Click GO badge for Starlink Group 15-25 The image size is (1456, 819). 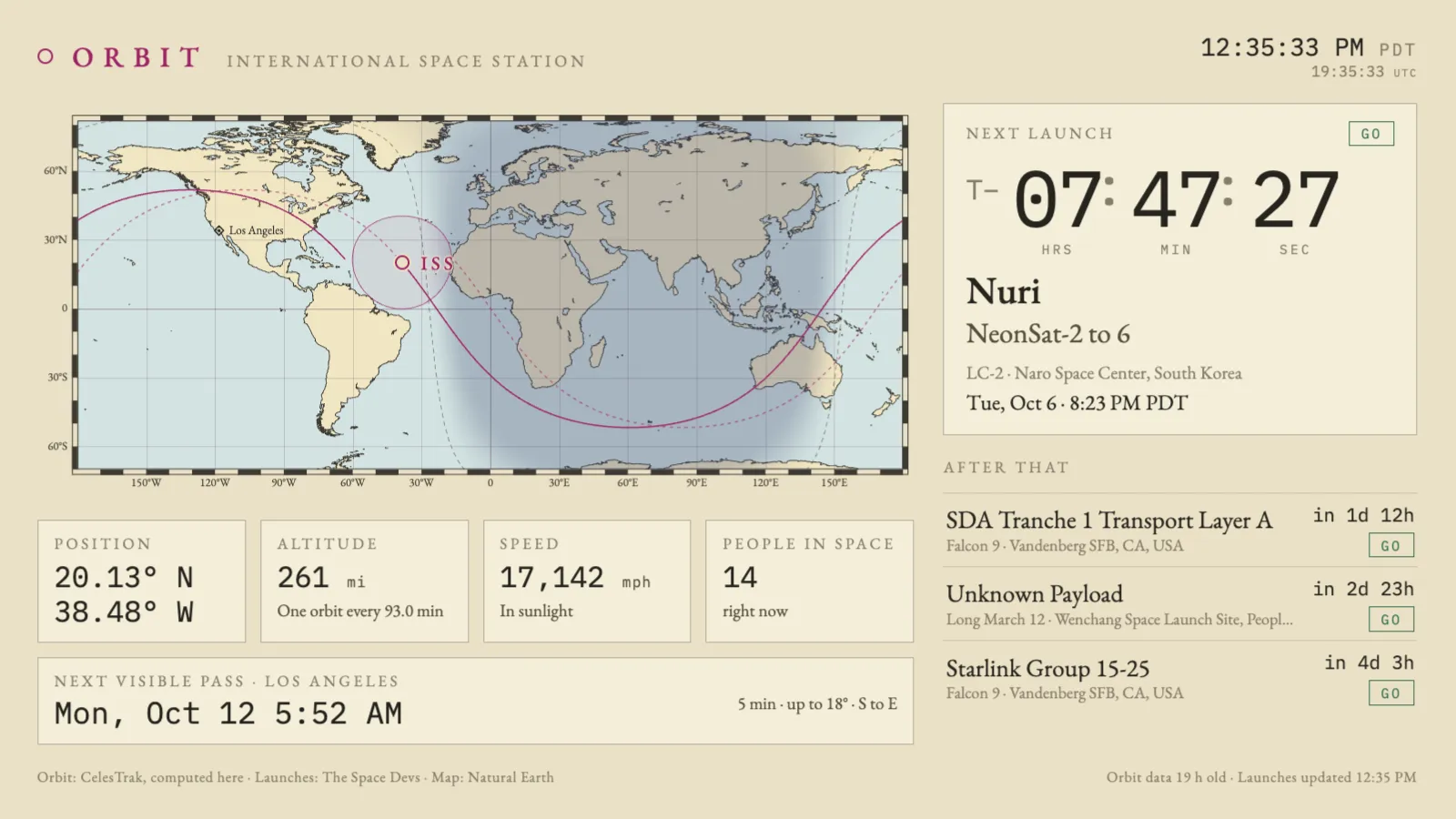[x=1391, y=693]
